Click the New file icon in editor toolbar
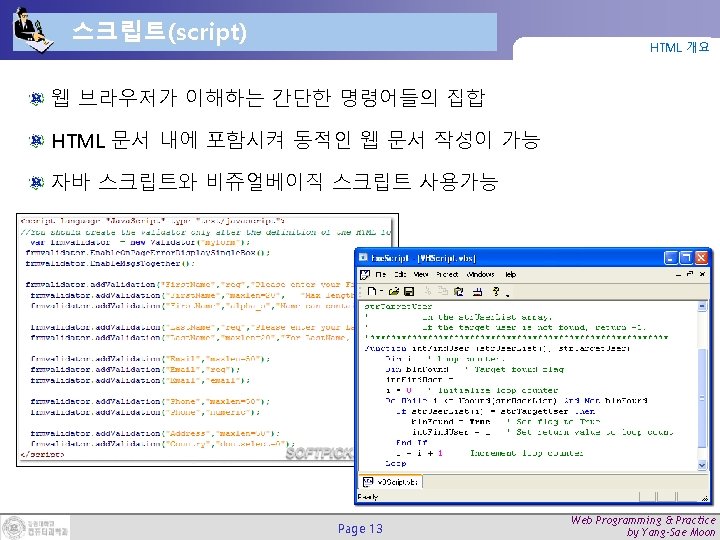 click(x=372, y=291)
